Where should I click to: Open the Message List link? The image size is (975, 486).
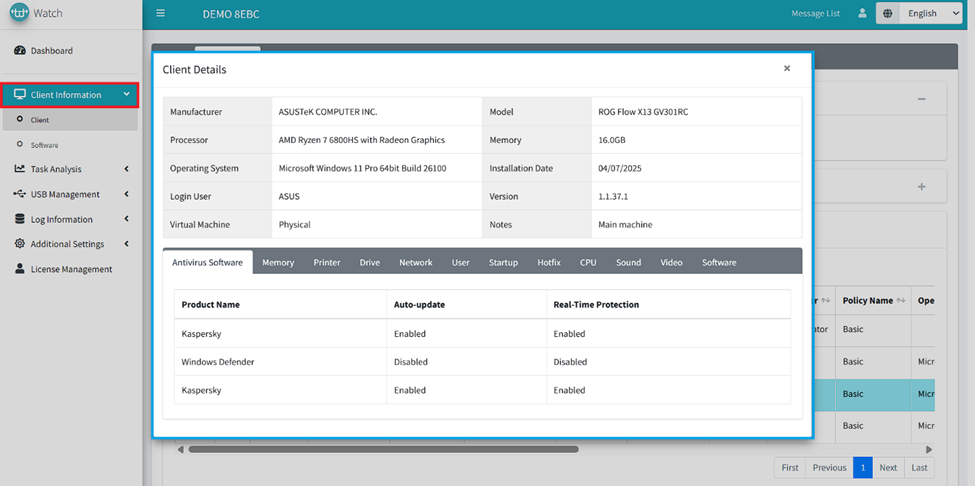click(x=815, y=14)
